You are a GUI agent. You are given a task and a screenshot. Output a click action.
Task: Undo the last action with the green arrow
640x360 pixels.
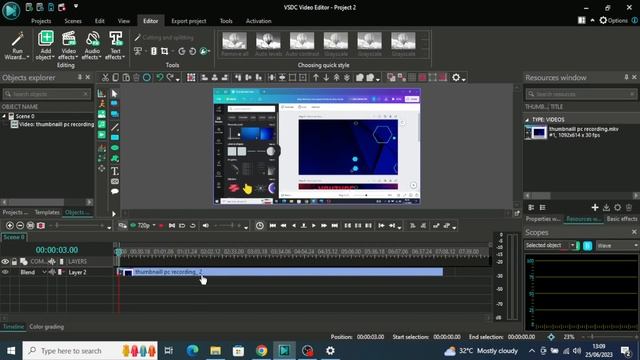point(160,77)
